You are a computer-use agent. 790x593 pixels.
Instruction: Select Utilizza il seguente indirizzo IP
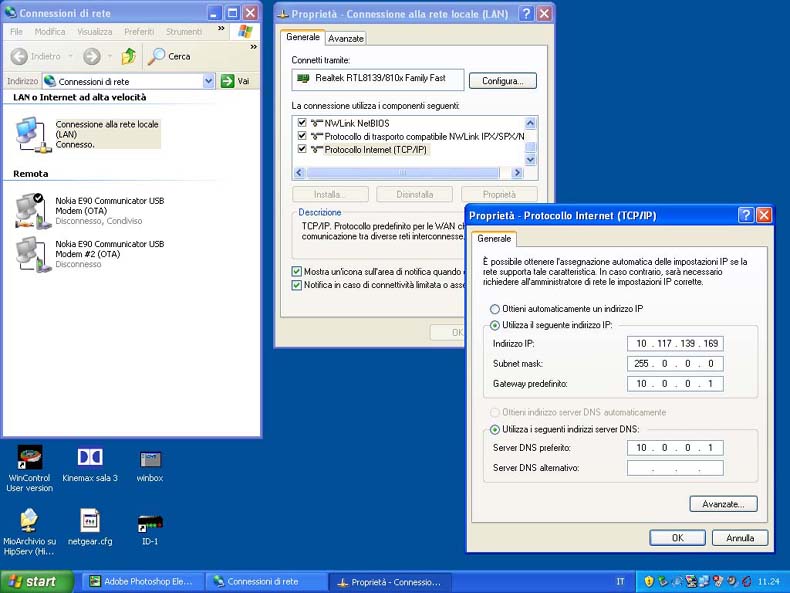(x=495, y=325)
